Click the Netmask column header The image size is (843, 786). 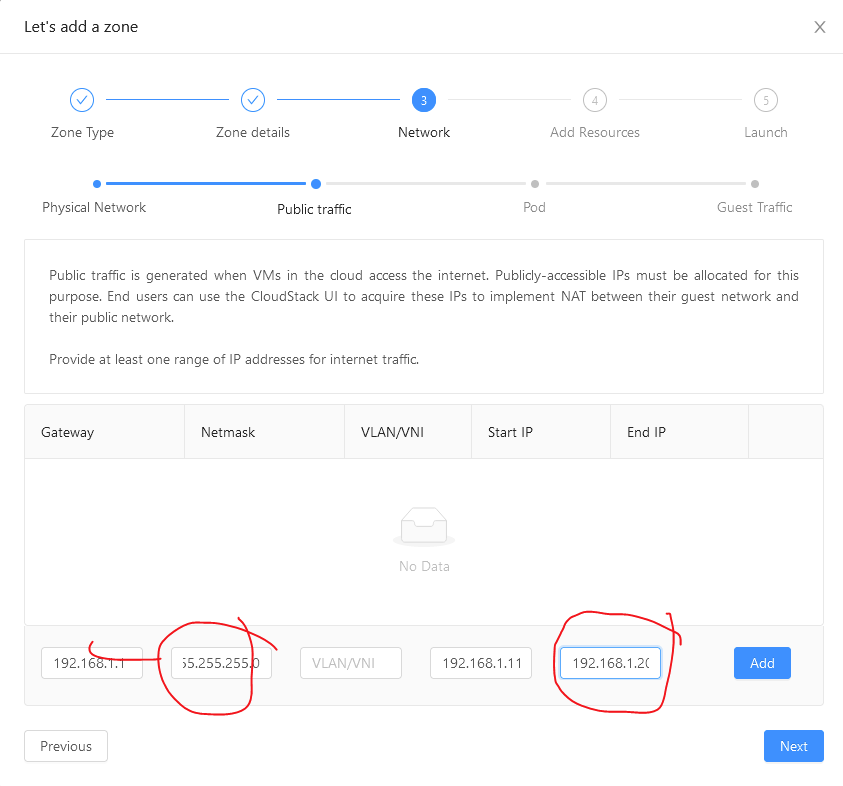coord(265,432)
